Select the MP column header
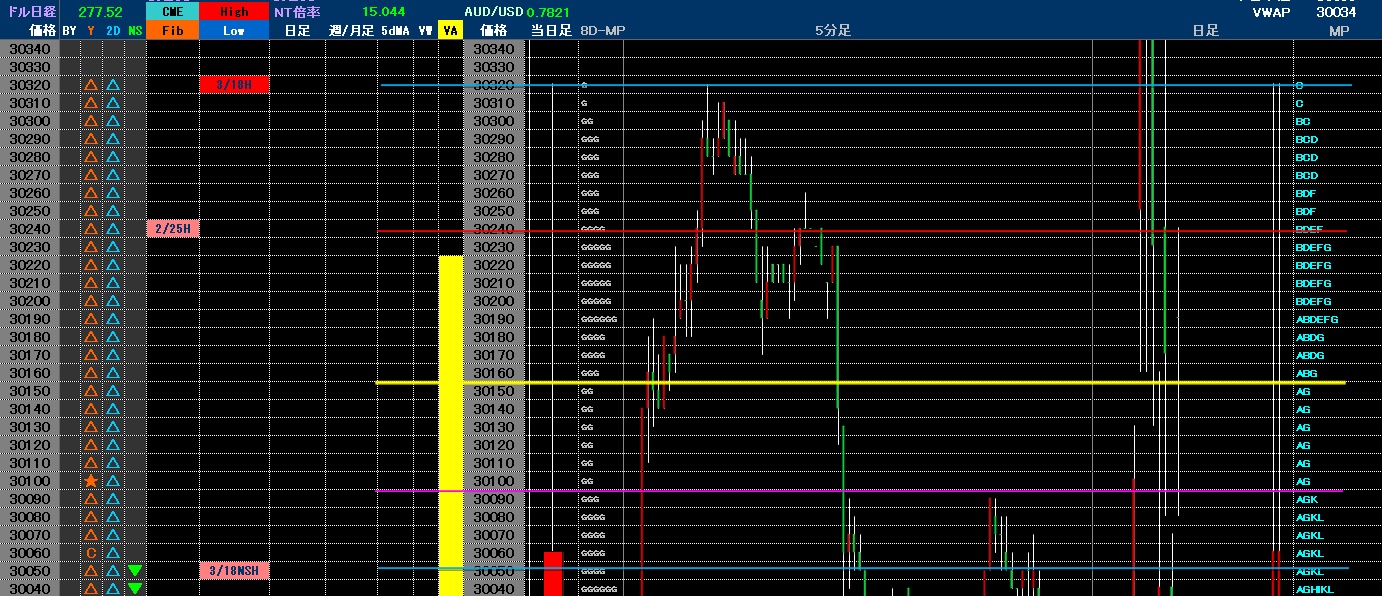1382x596 pixels. tap(1338, 31)
